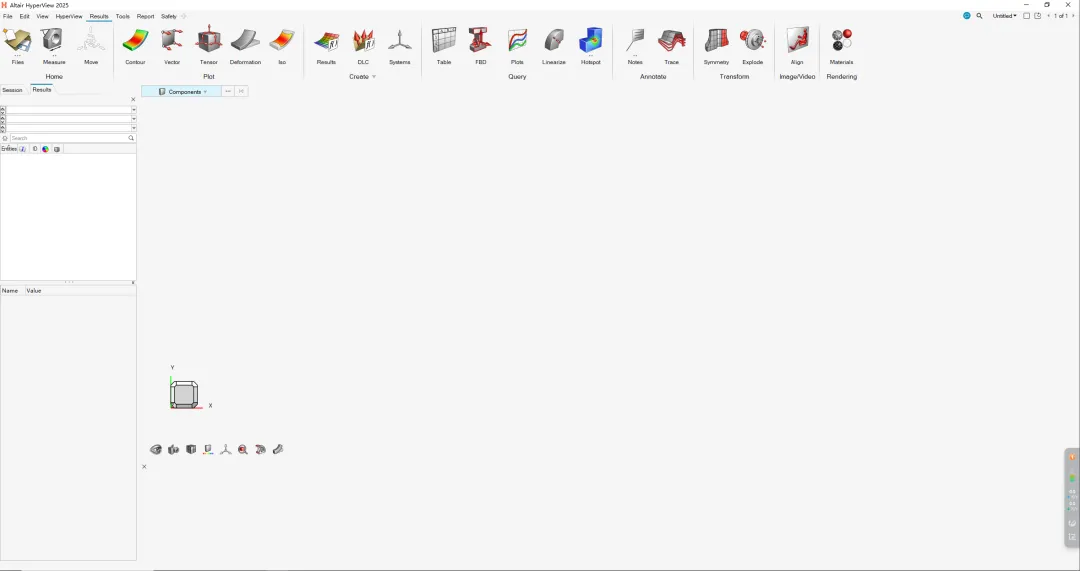Click the red magnifier find icon
Image resolution: width=1080 pixels, height=571 pixels.
pos(242,450)
